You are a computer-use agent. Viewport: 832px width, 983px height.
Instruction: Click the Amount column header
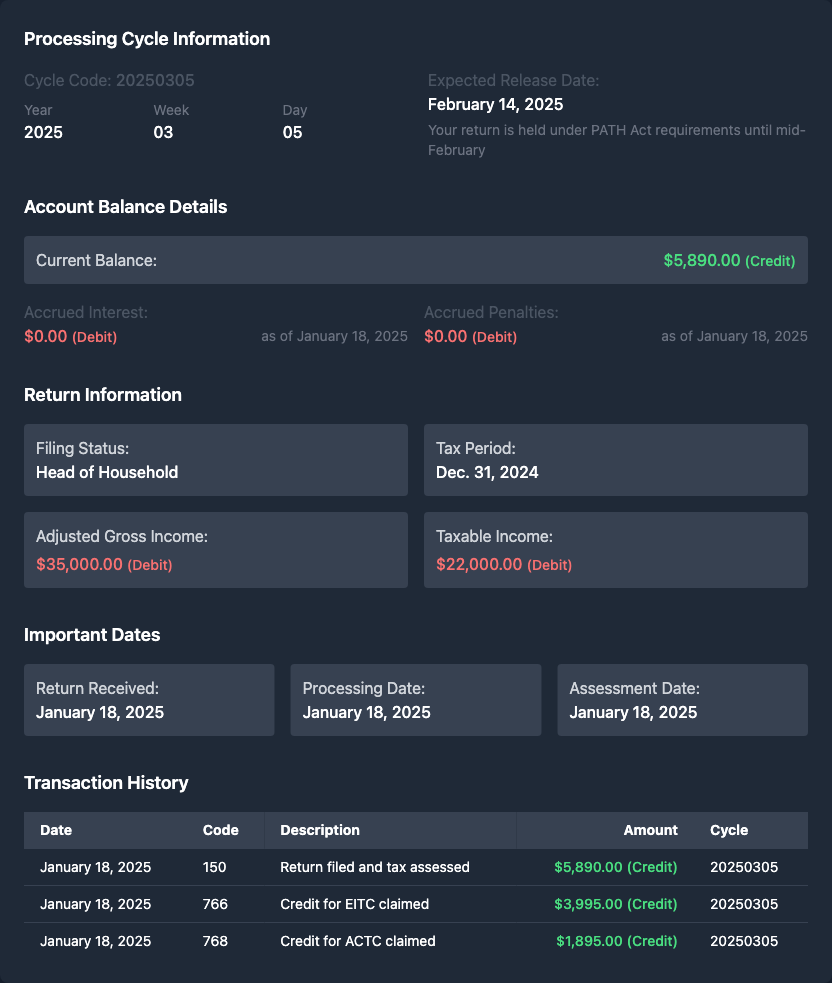[650, 830]
